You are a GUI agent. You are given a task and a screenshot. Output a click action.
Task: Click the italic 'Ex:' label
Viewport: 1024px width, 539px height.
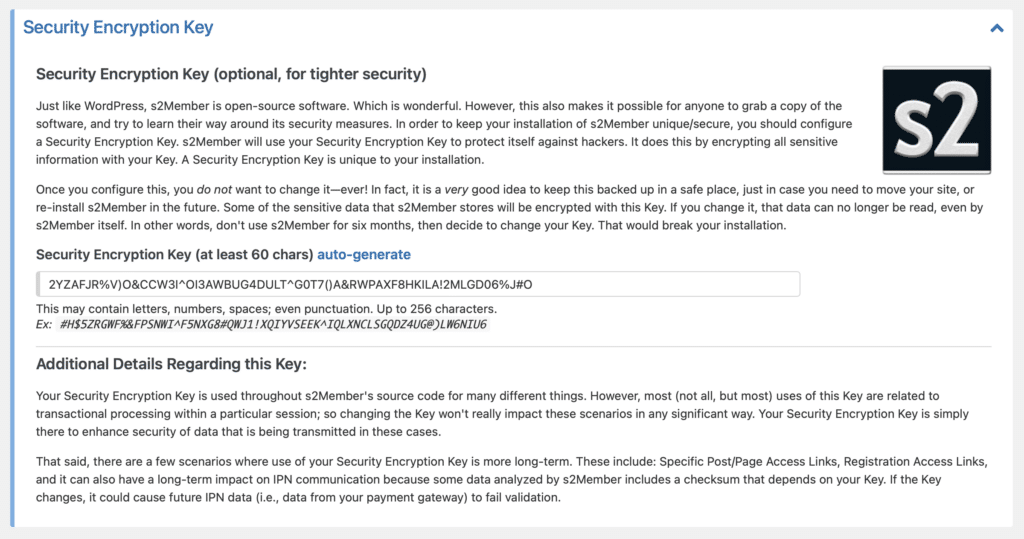click(44, 325)
